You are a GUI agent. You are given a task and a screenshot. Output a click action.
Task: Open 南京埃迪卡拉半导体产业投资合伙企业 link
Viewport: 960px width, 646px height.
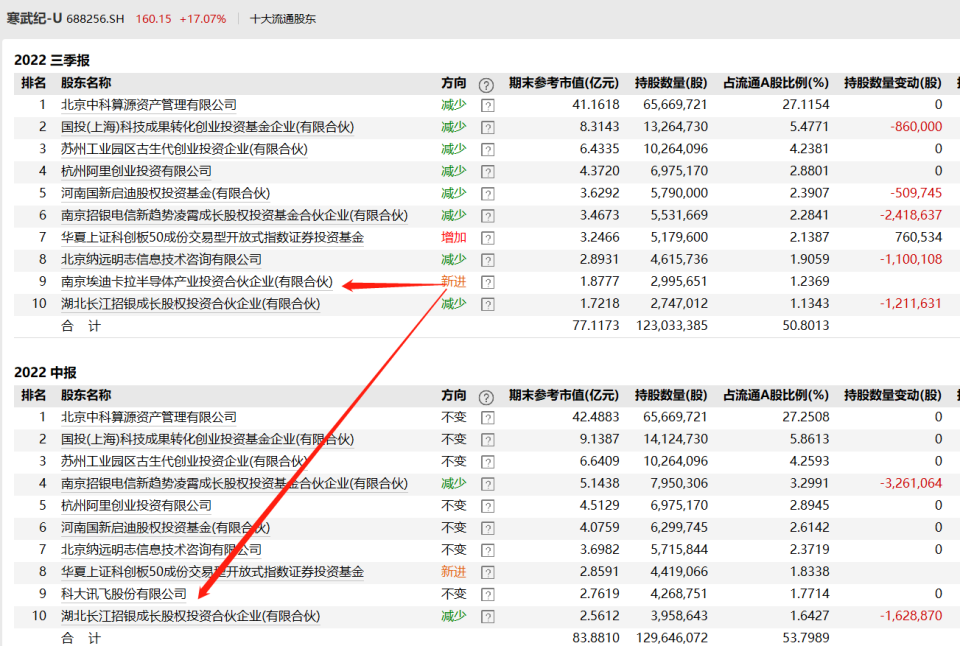point(197,281)
